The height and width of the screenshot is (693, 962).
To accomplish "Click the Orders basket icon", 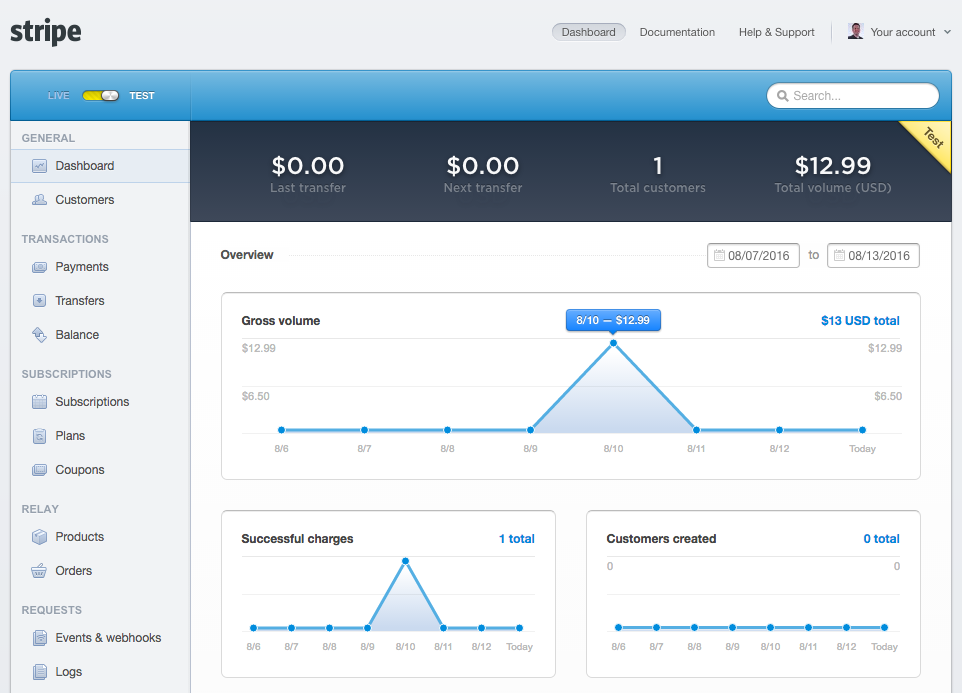I will coord(39,571).
